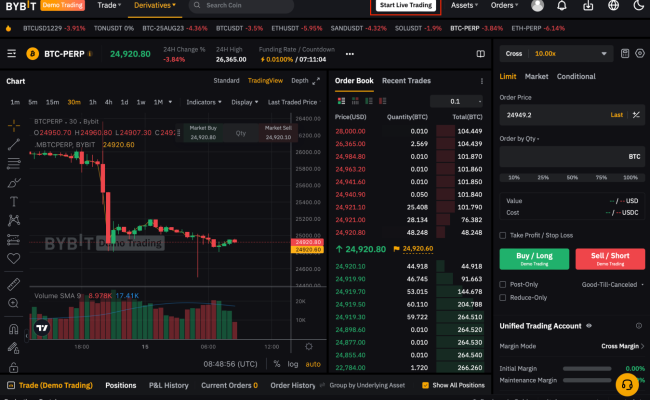The image size is (650, 400).
Task: Check the Post-Only option
Action: tap(503, 284)
